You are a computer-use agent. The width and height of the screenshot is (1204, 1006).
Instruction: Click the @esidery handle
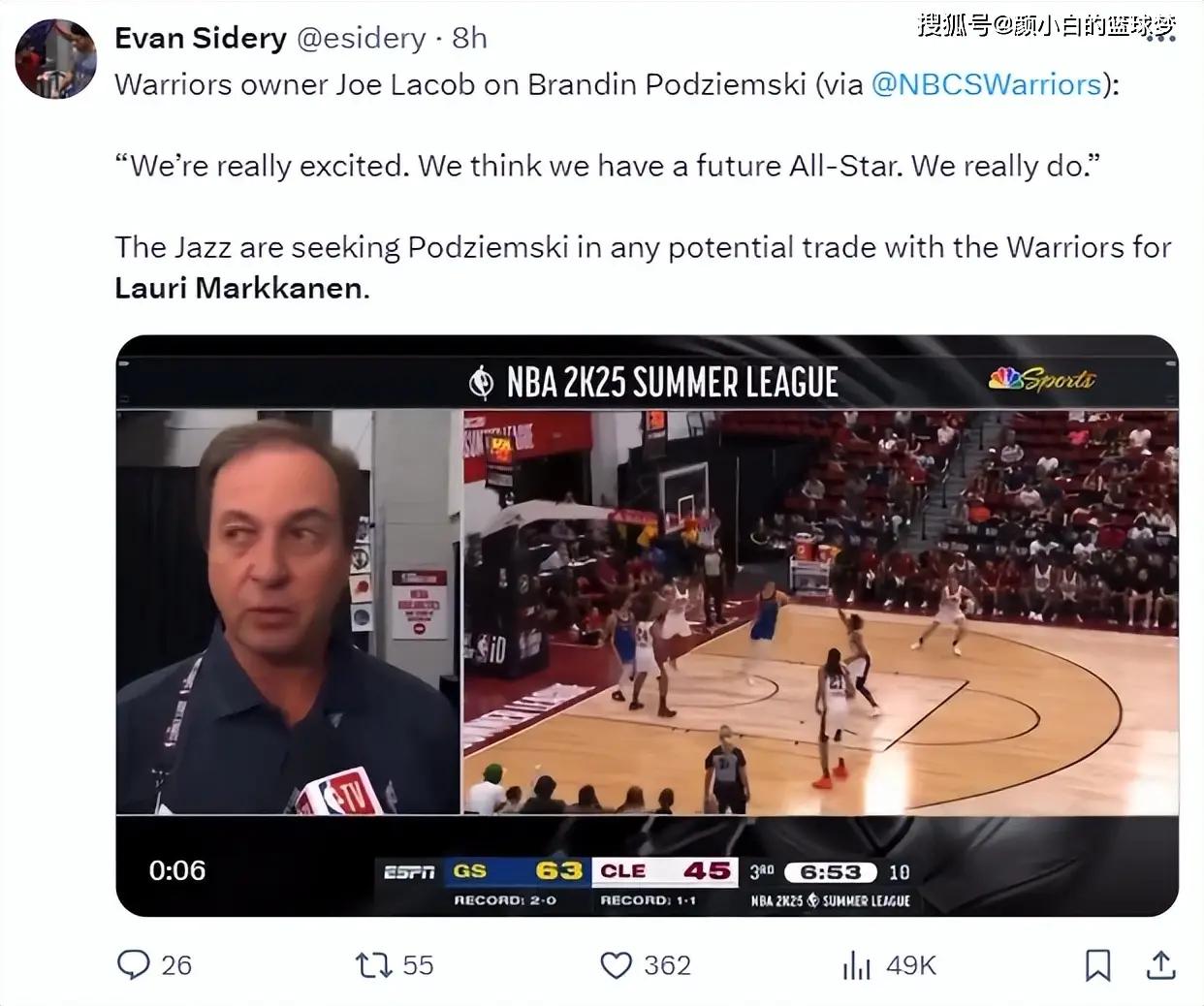pos(361,38)
